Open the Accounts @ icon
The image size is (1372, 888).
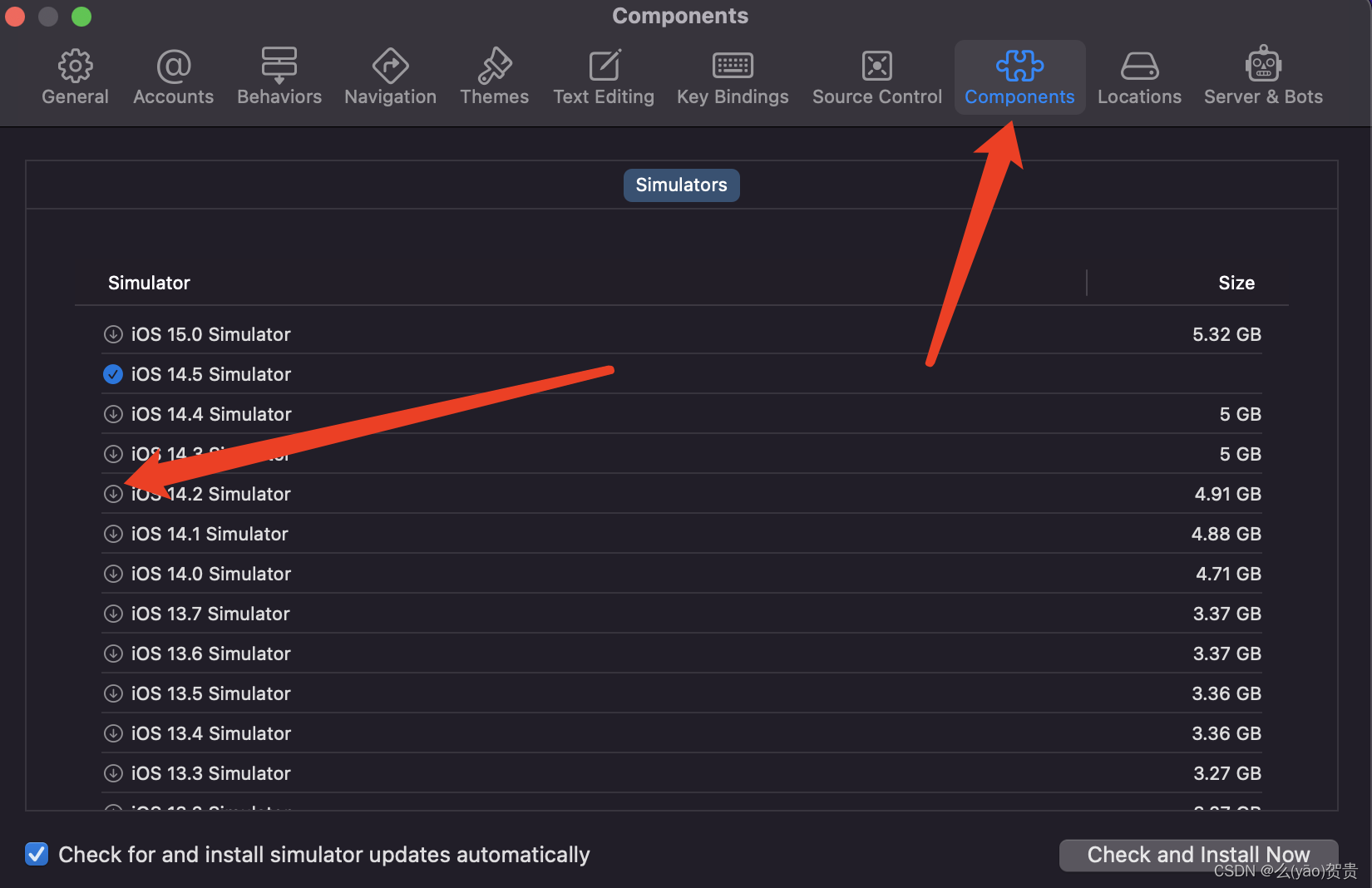tap(174, 66)
